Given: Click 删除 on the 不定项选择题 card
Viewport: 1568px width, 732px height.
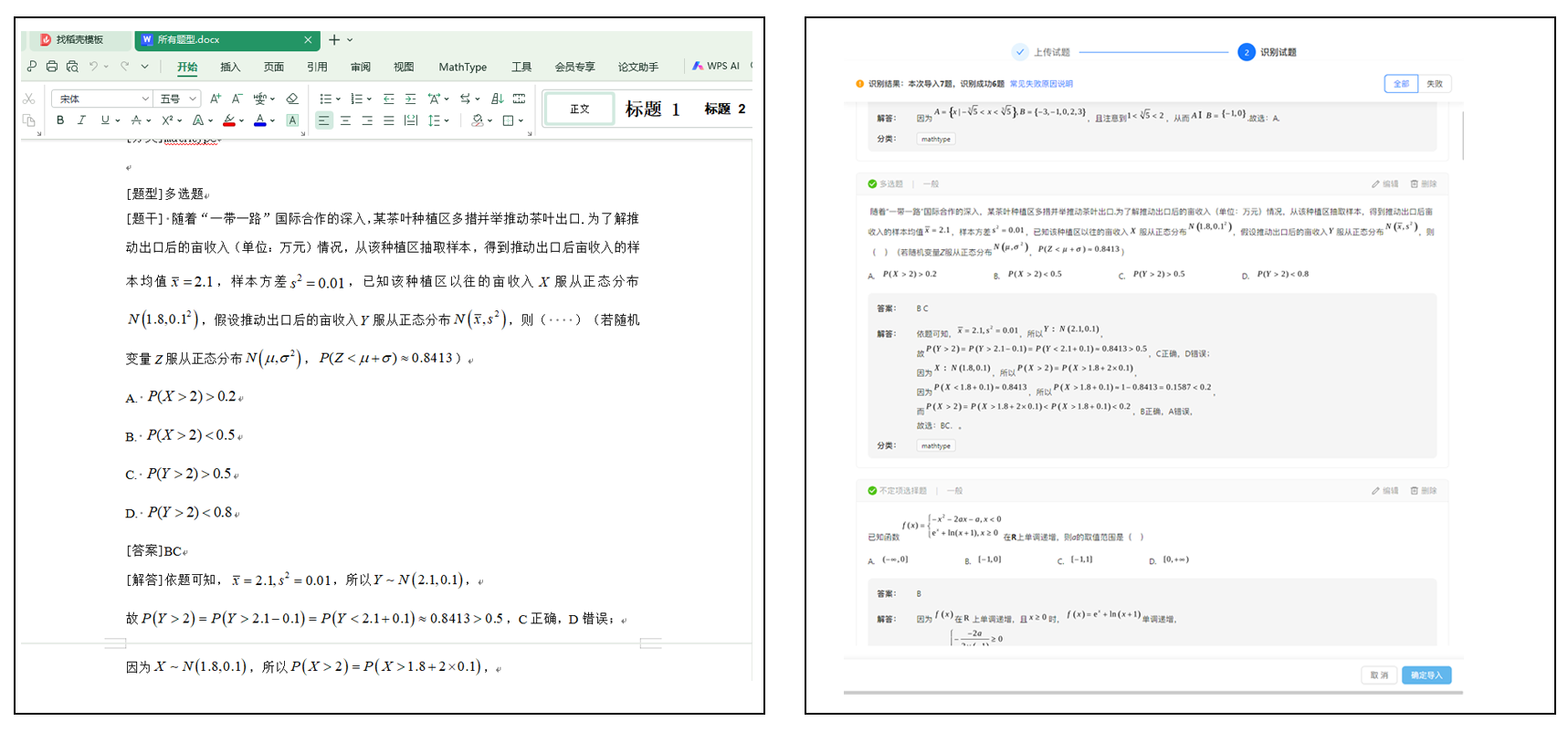Looking at the screenshot, I should 1424,491.
